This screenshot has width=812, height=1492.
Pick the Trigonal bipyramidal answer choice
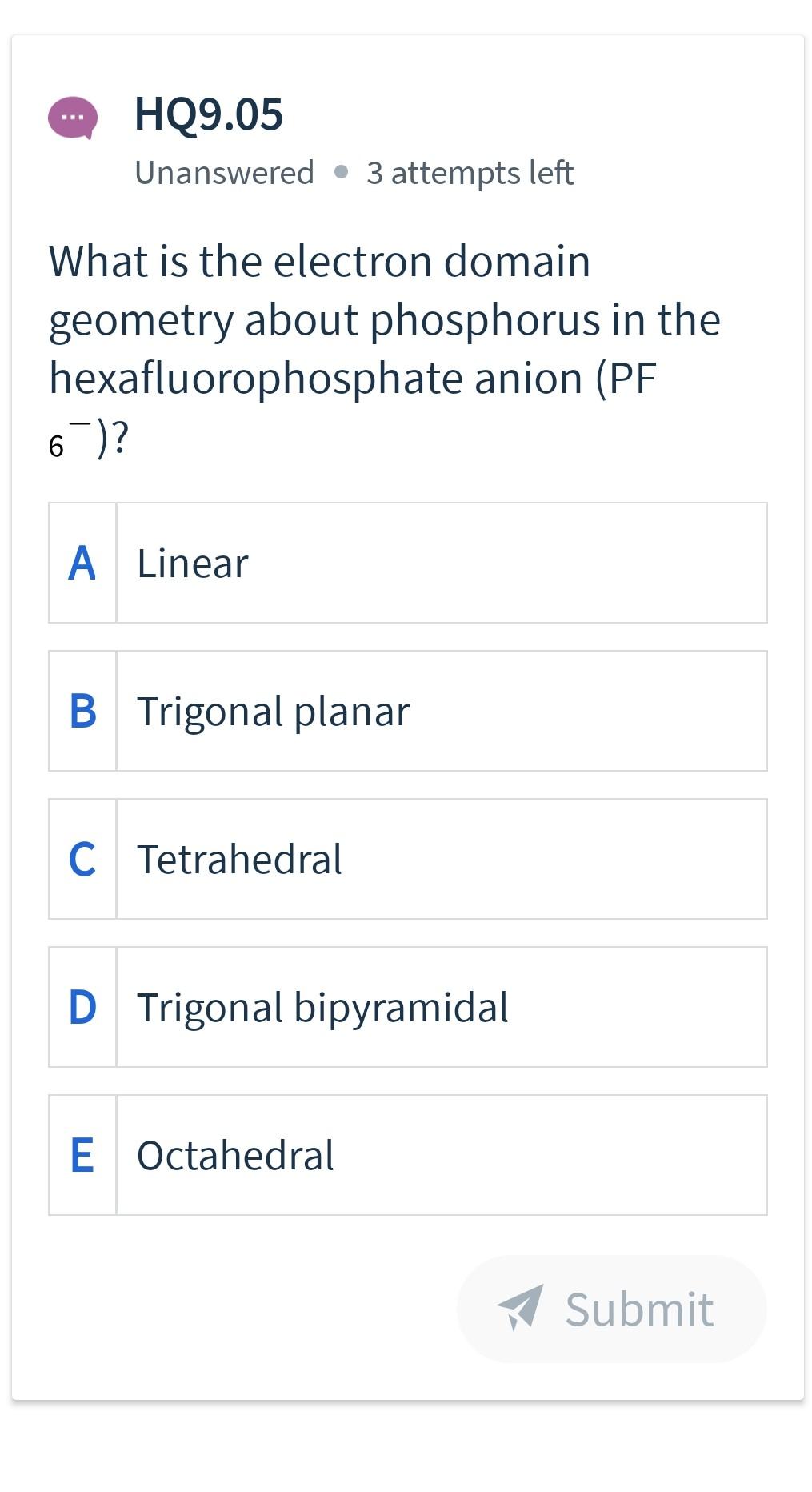point(322,1007)
